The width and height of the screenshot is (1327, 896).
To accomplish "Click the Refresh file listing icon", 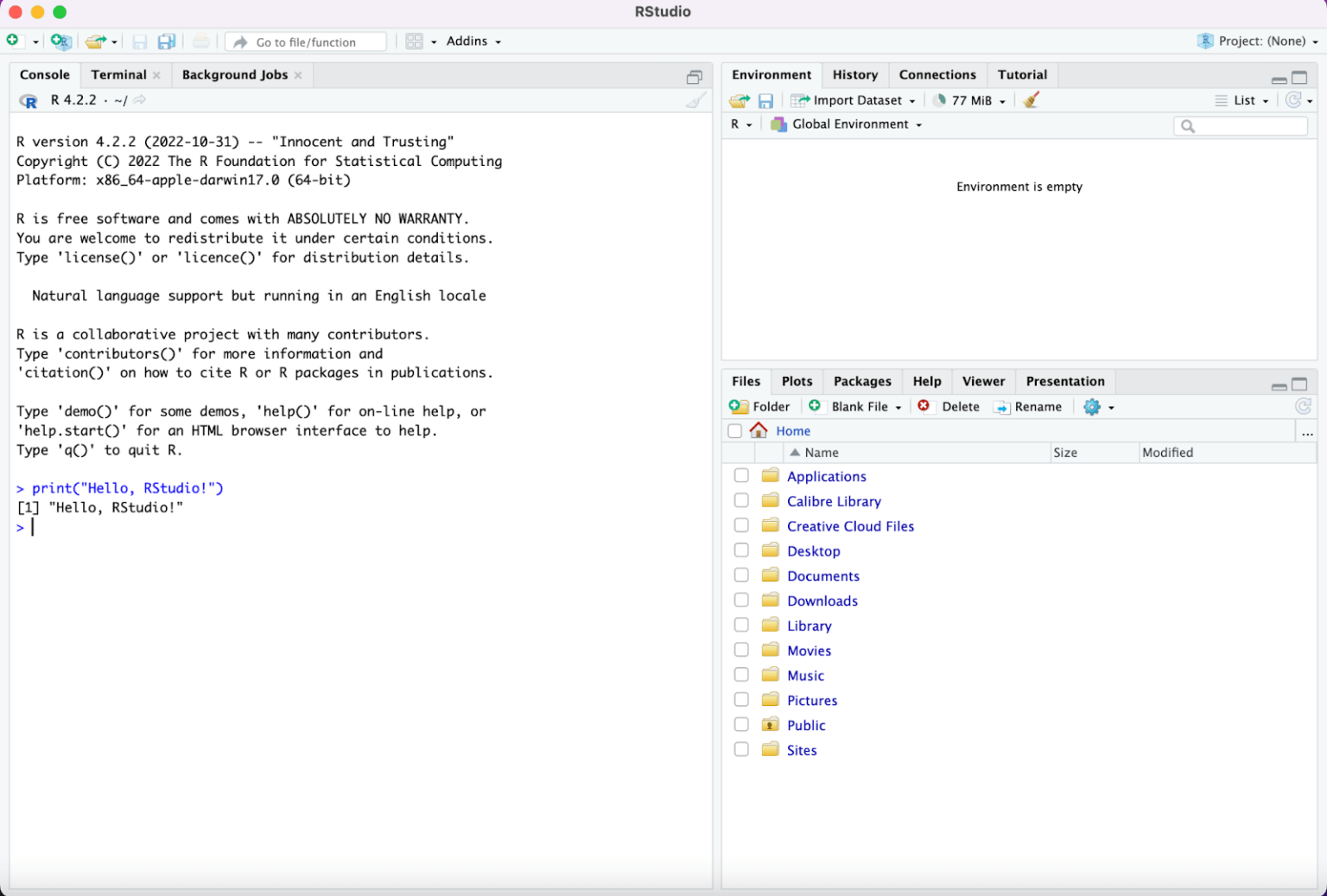I will (1303, 406).
